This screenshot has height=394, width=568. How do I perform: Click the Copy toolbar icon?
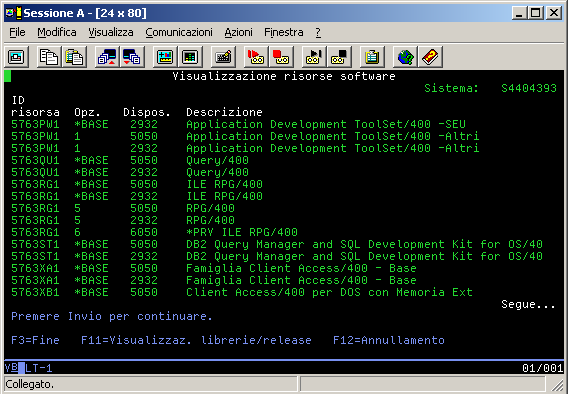(x=49, y=57)
